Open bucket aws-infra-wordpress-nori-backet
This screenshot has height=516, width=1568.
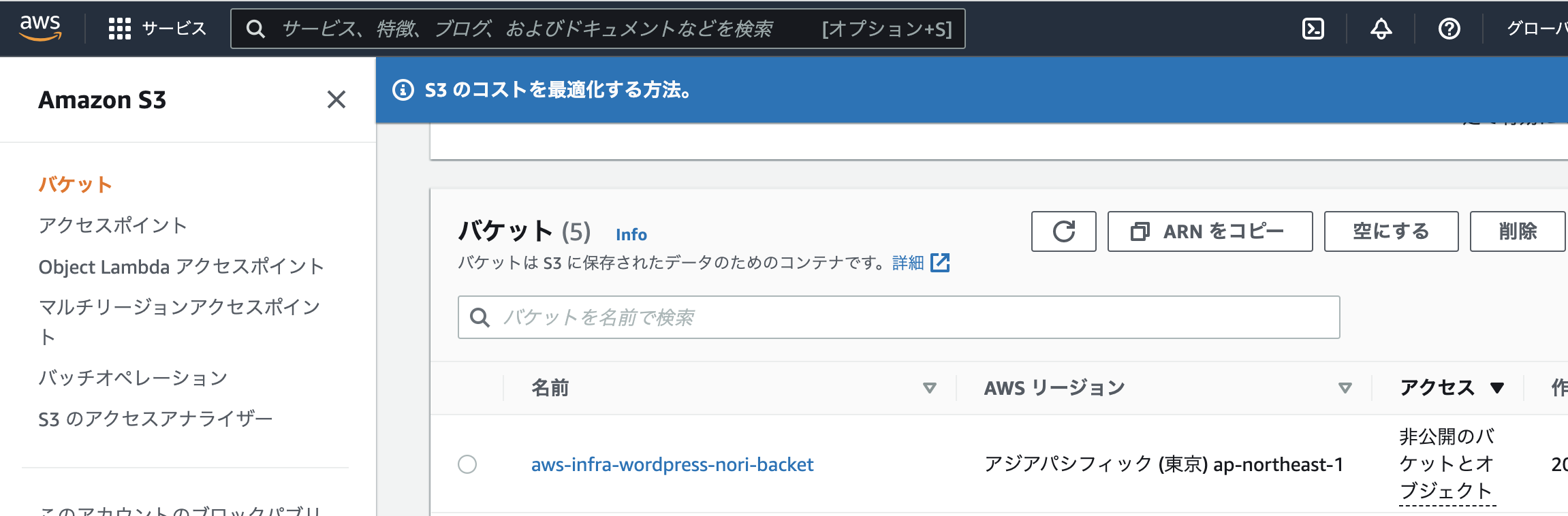672,464
